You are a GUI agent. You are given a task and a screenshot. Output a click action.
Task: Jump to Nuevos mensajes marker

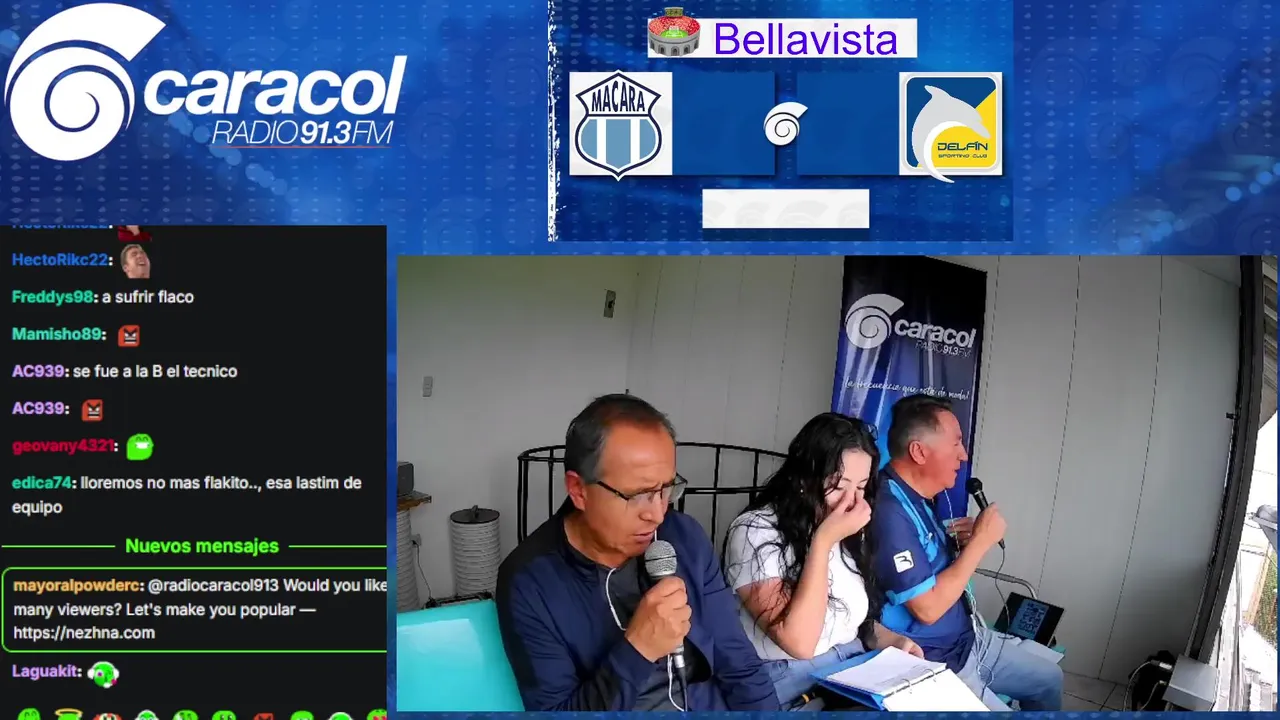click(202, 546)
